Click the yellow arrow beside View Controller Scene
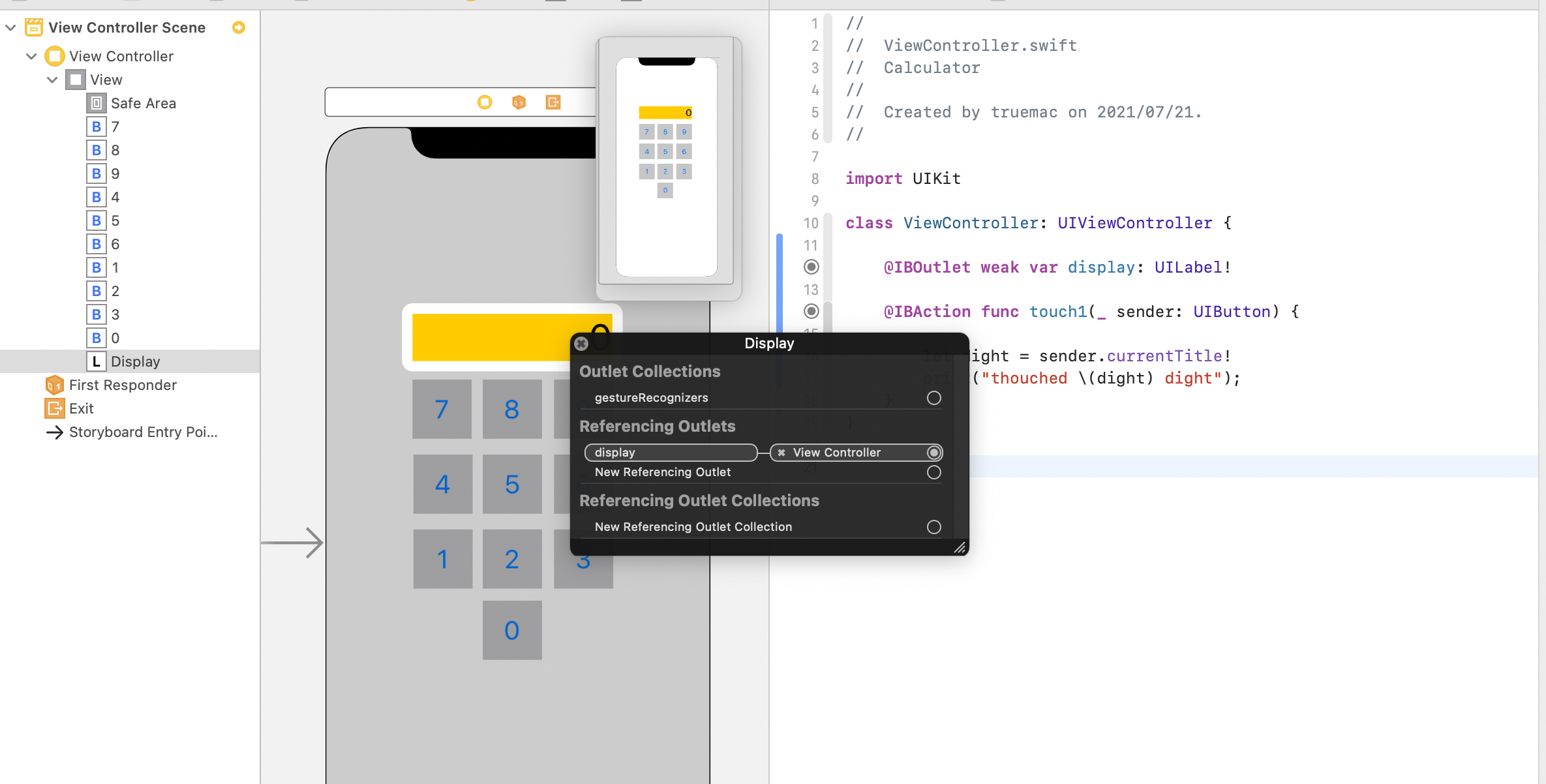The height and width of the screenshot is (784, 1546). tap(239, 27)
